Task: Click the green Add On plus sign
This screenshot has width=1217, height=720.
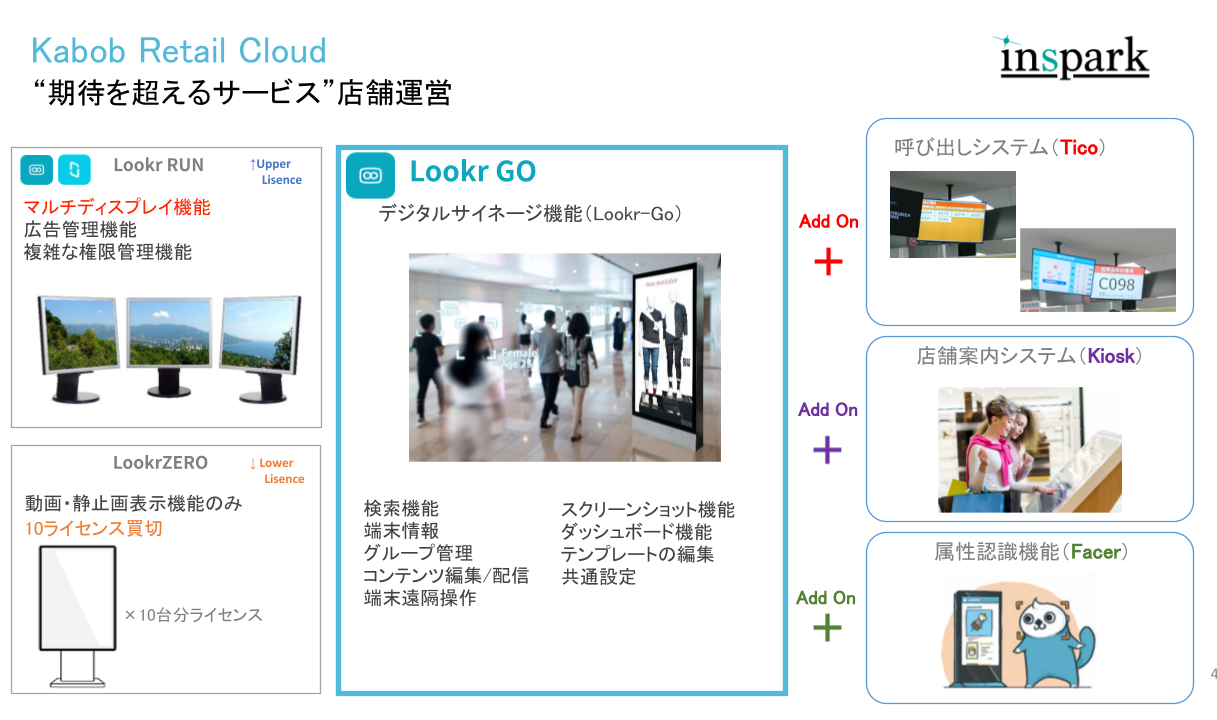Action: coord(827,628)
